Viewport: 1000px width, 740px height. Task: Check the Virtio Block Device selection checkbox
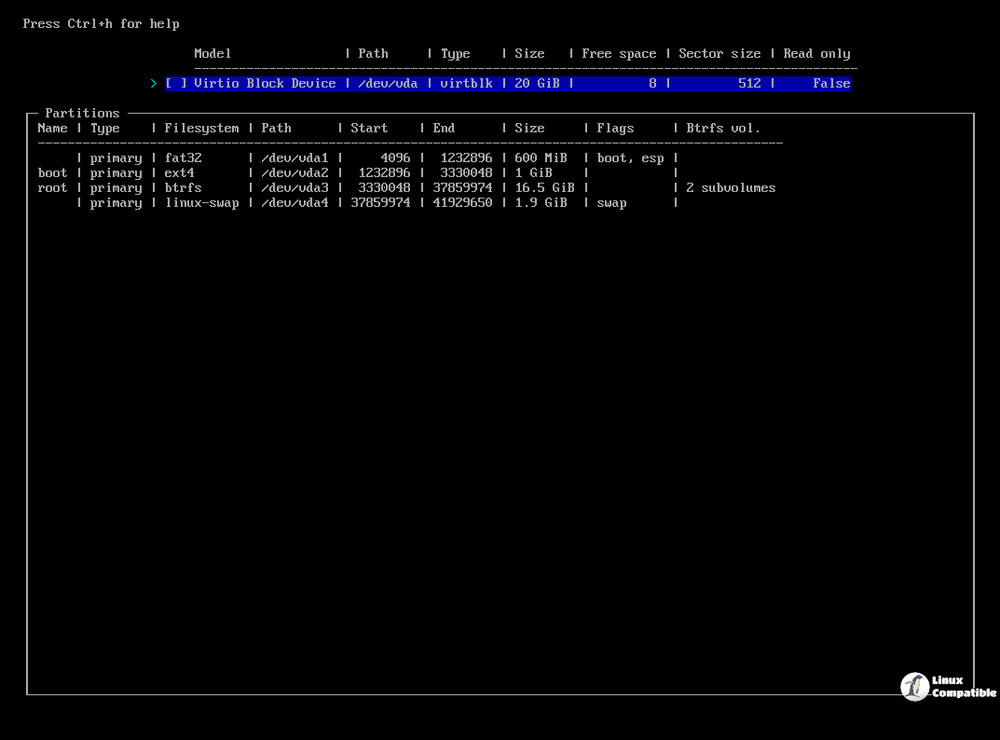click(172, 83)
